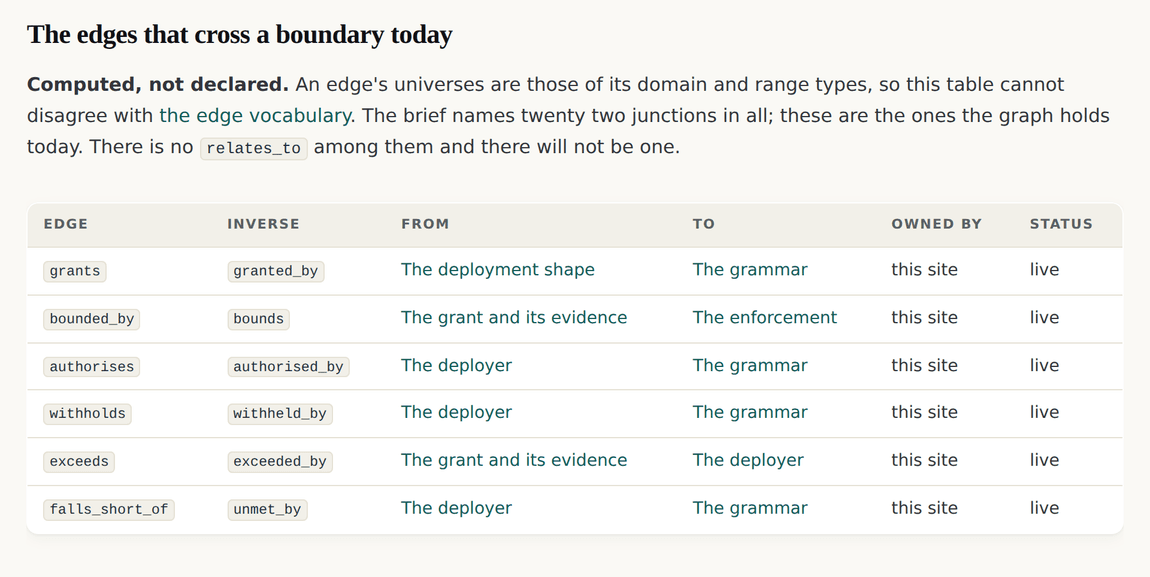Click the grants edge code chip
The width and height of the screenshot is (1150, 577).
75,271
